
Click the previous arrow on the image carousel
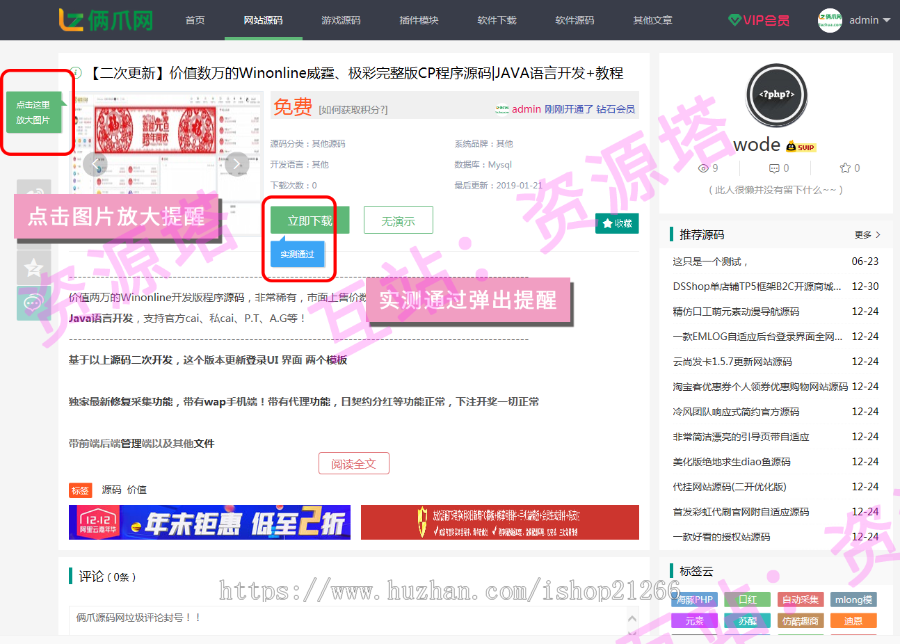(x=94, y=165)
